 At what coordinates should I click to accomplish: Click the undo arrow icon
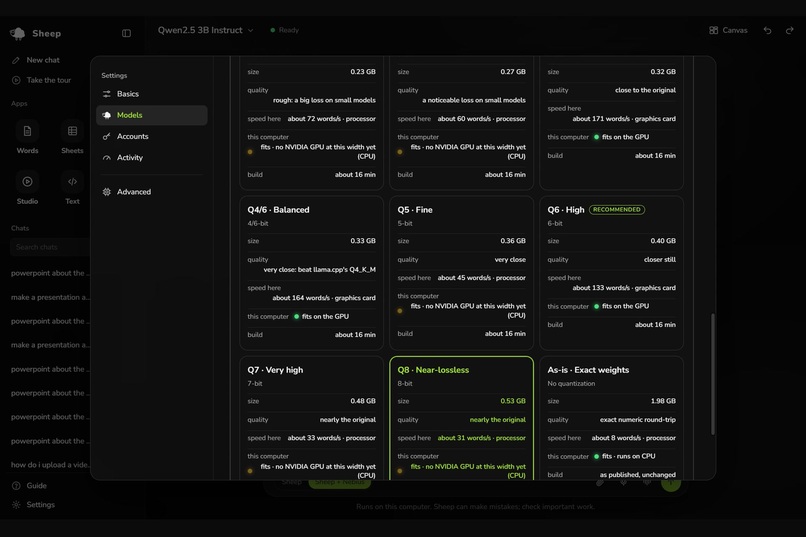click(x=767, y=30)
